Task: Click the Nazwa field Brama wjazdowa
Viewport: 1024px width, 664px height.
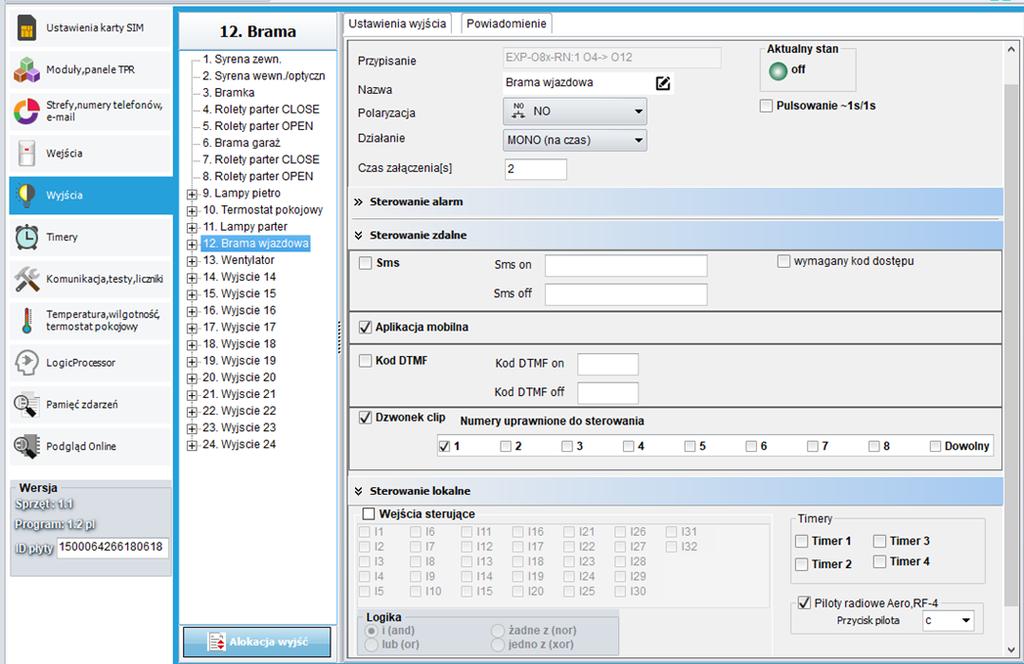Action: [577, 83]
